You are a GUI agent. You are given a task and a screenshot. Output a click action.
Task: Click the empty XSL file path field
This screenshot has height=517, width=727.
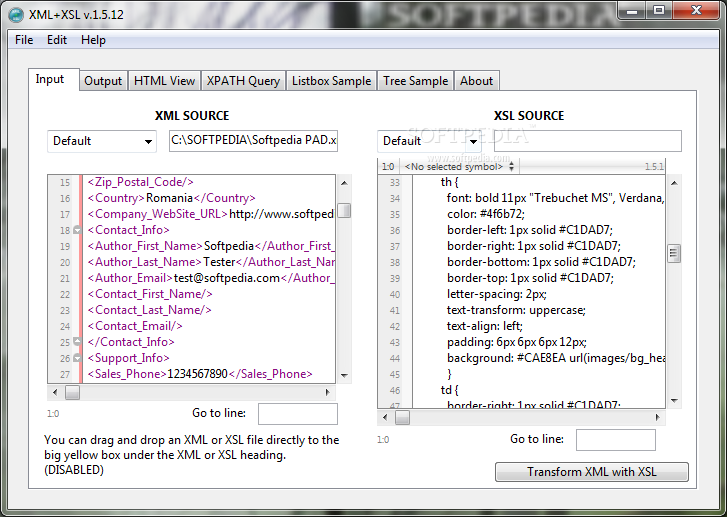click(587, 141)
